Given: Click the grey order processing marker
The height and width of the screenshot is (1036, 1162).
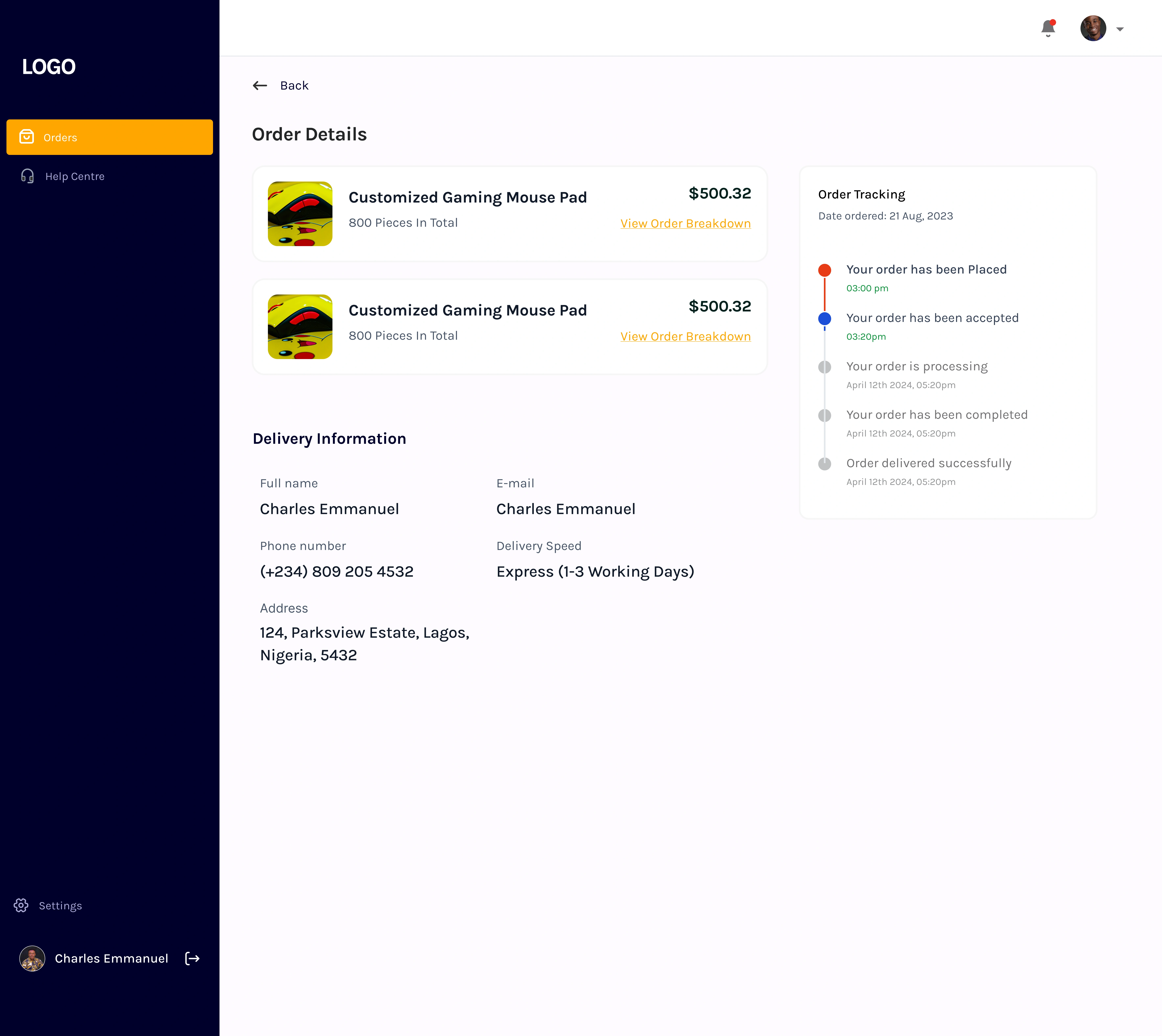Looking at the screenshot, I should tap(824, 367).
